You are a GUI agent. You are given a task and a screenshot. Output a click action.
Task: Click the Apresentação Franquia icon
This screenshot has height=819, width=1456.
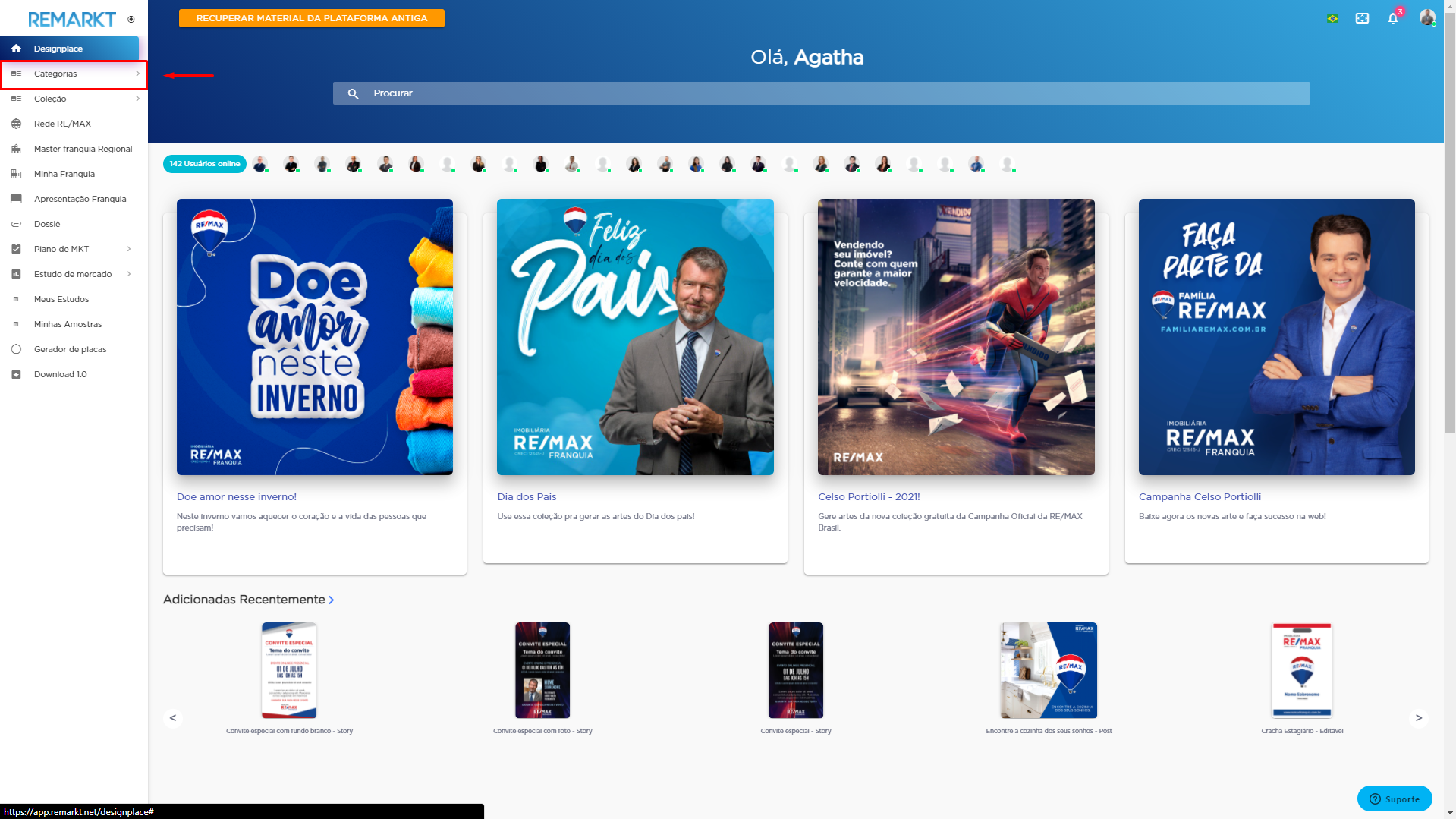tap(17, 199)
